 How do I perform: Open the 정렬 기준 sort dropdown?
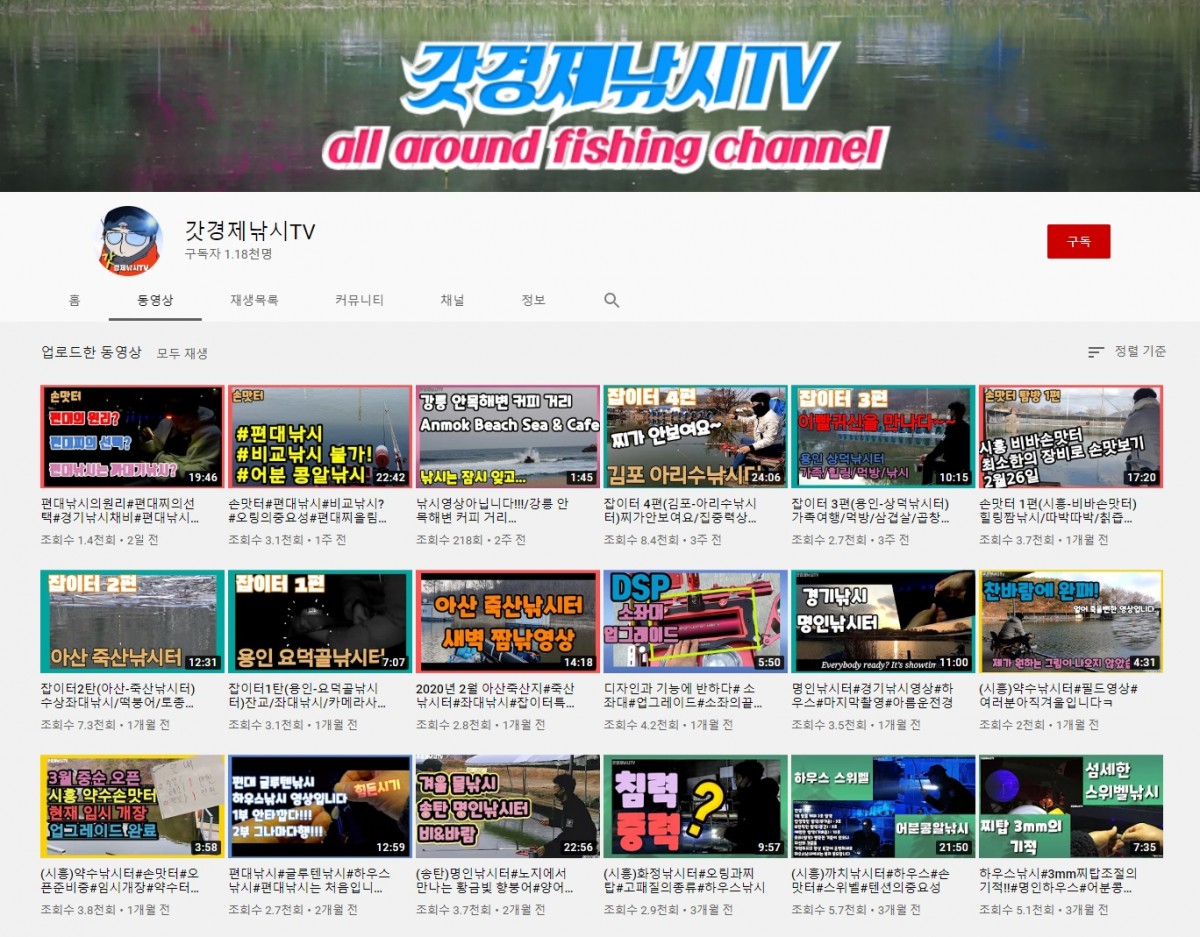click(x=1127, y=352)
